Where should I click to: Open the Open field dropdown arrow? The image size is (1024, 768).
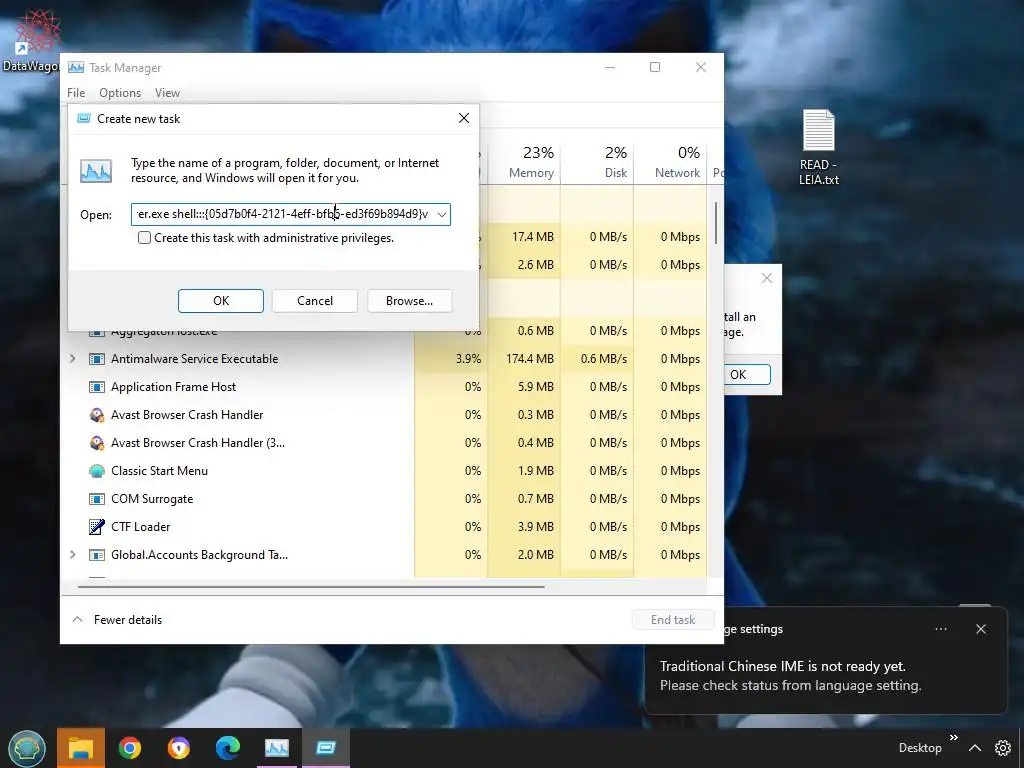point(441,214)
